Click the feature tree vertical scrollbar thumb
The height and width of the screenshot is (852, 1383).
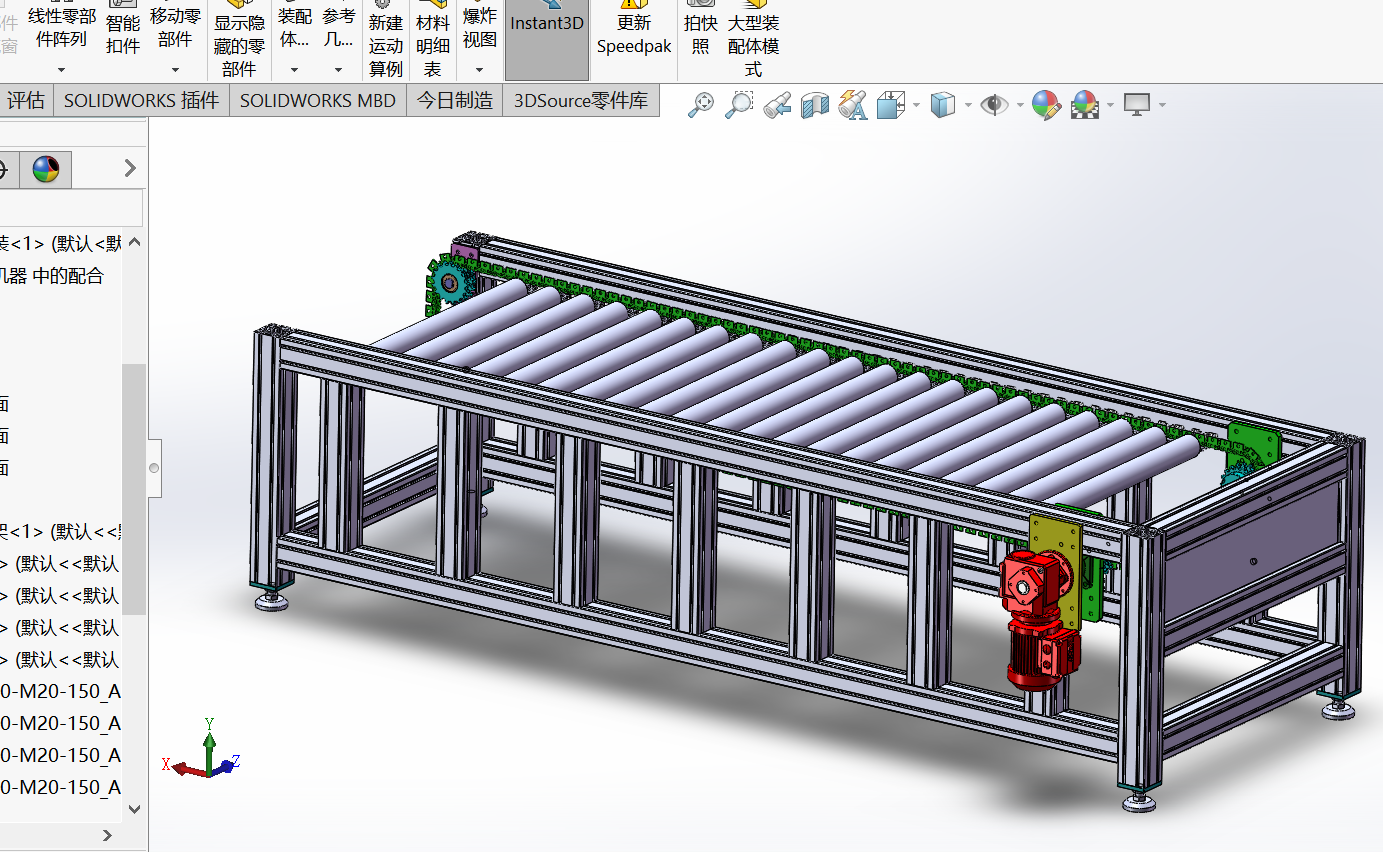point(134,489)
